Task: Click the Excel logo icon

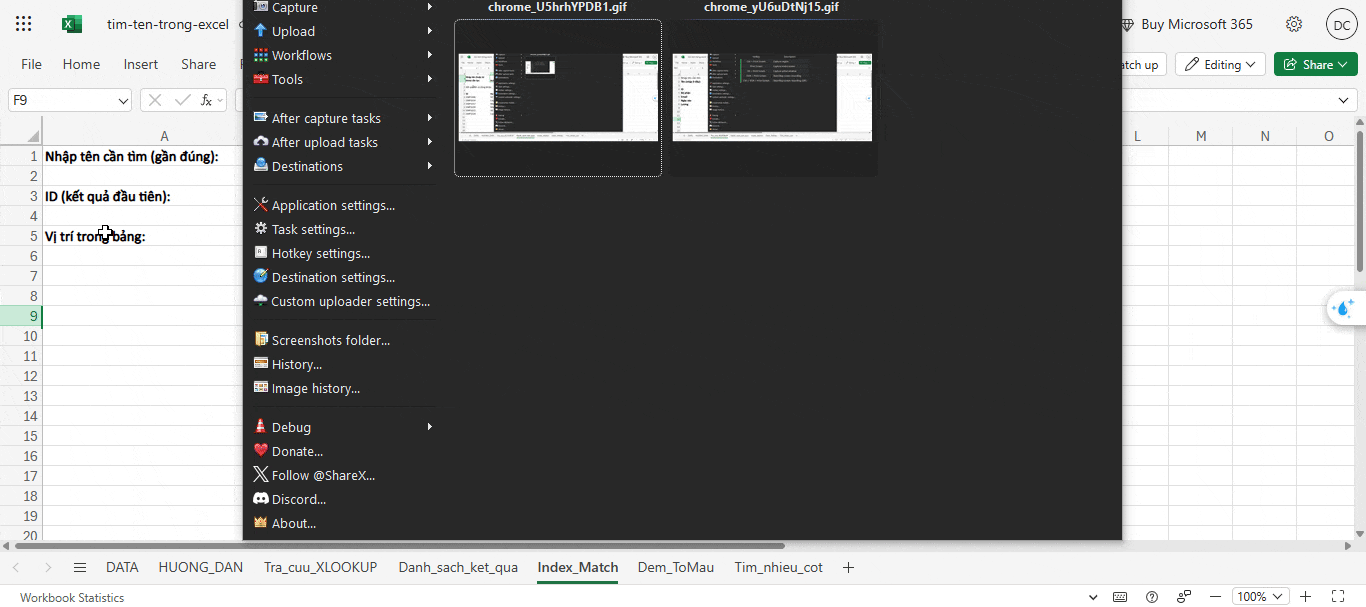Action: pyautogui.click(x=72, y=24)
